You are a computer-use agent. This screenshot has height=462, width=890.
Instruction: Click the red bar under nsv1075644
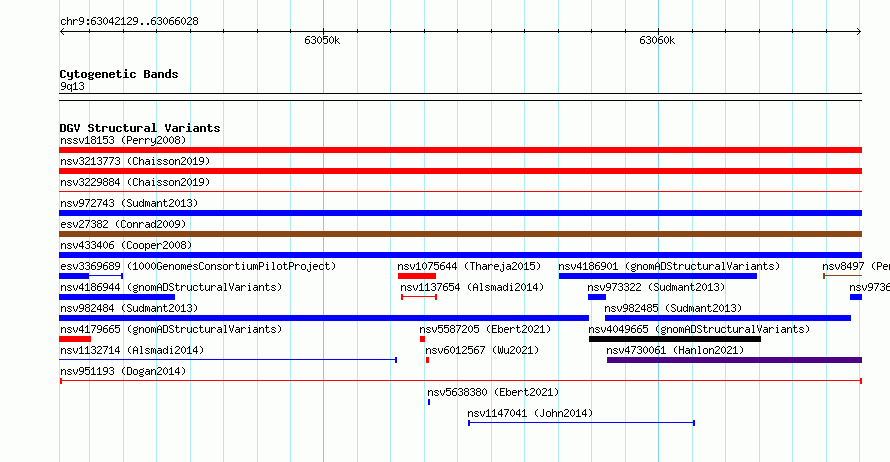417,276
